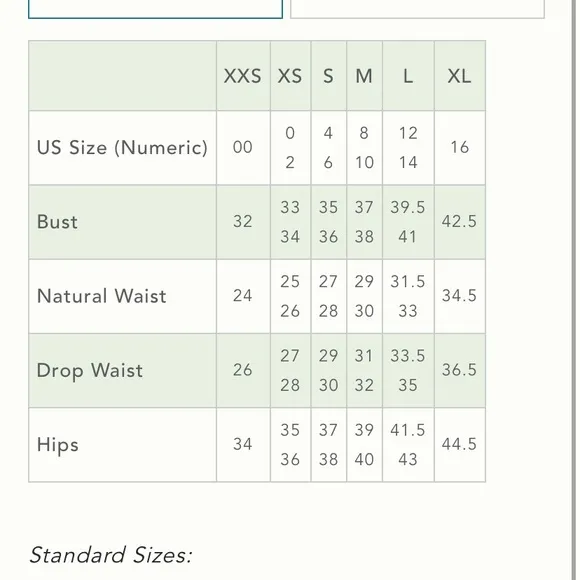The height and width of the screenshot is (580, 580).
Task: Select the XXS size column header
Action: pyautogui.click(x=243, y=76)
